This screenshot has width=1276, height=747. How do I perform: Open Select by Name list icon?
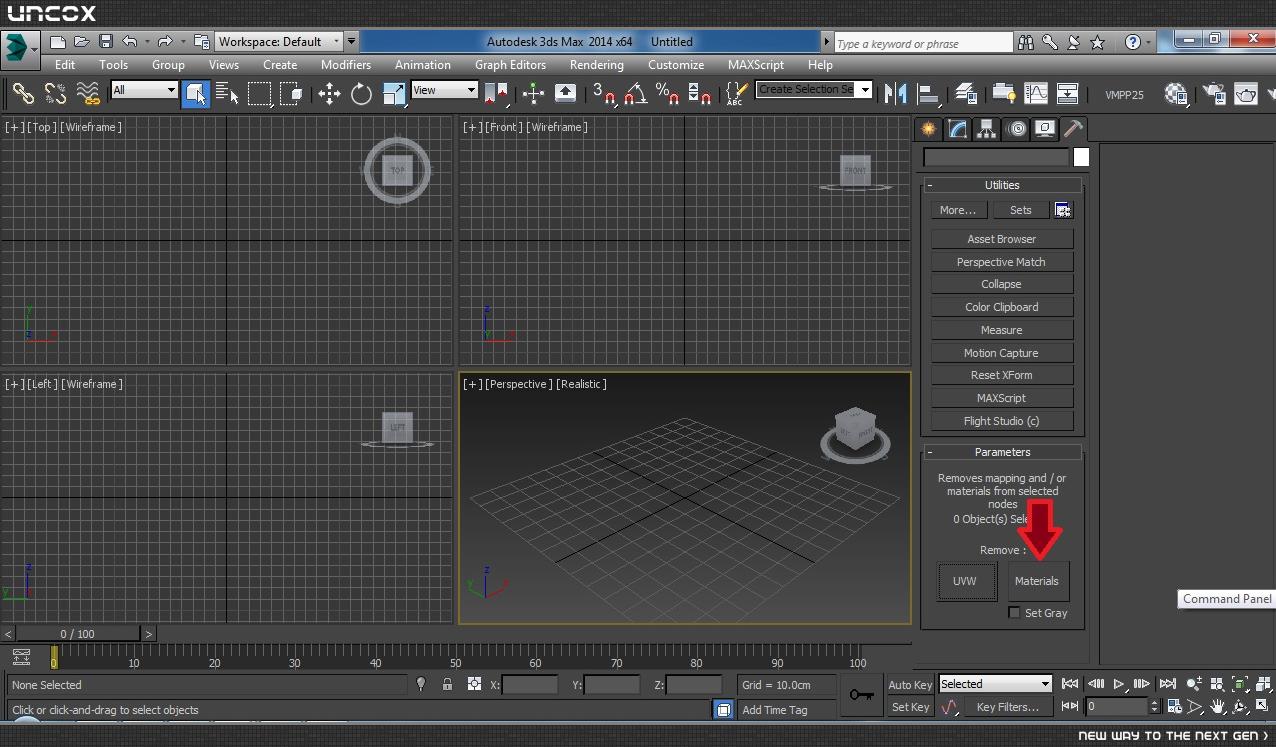pyautogui.click(x=227, y=94)
